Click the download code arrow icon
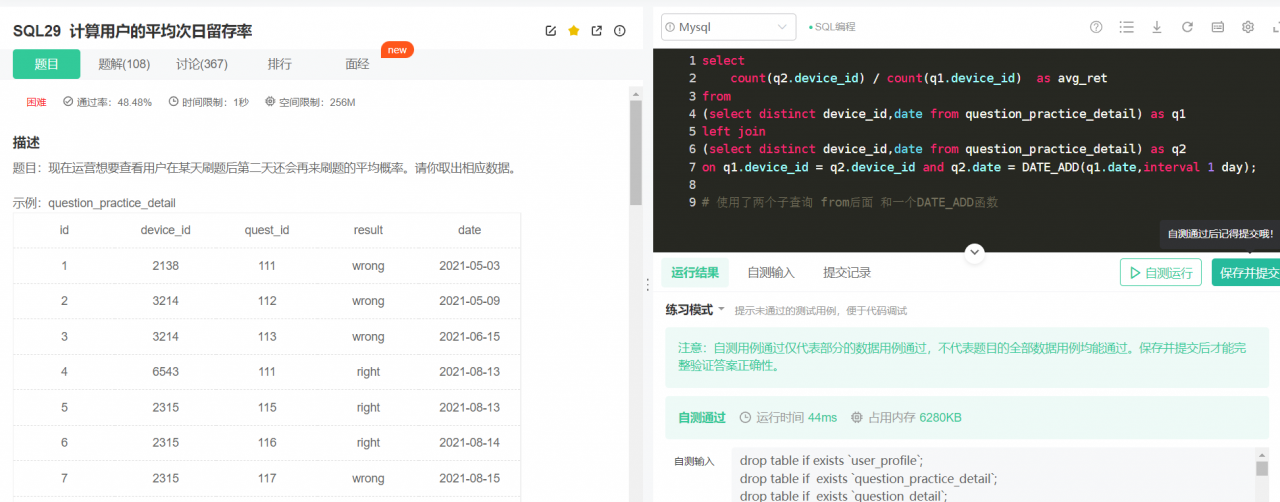Image resolution: width=1280 pixels, height=502 pixels. (x=1157, y=27)
